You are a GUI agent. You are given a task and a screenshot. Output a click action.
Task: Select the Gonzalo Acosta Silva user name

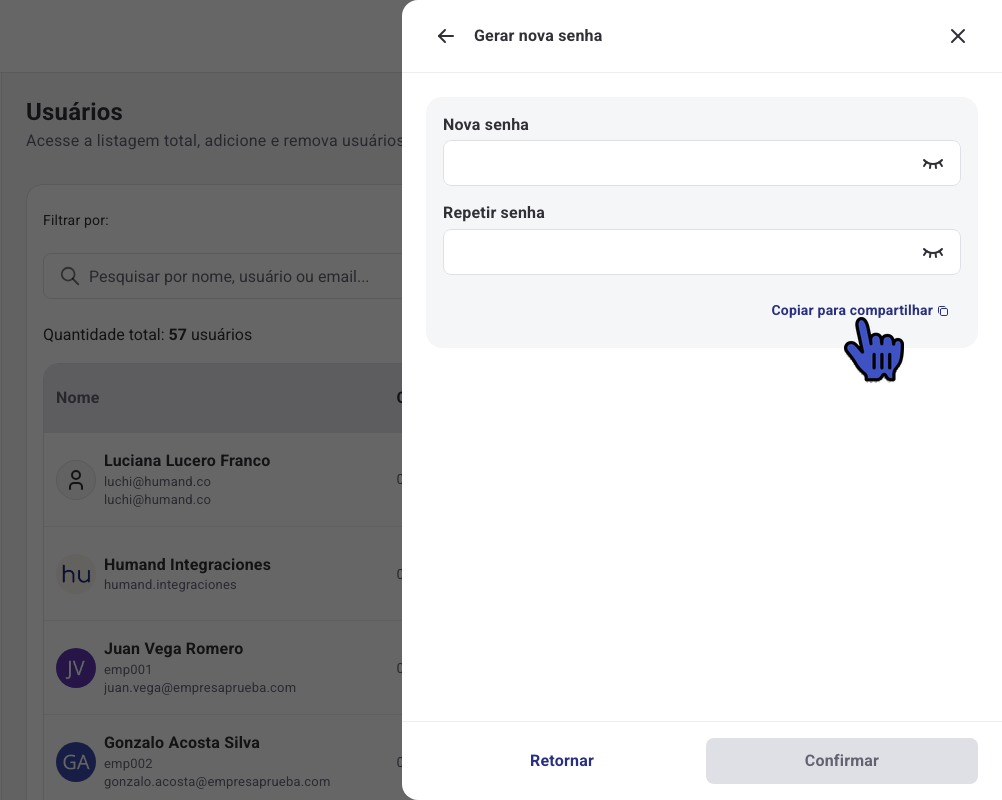click(x=181, y=742)
